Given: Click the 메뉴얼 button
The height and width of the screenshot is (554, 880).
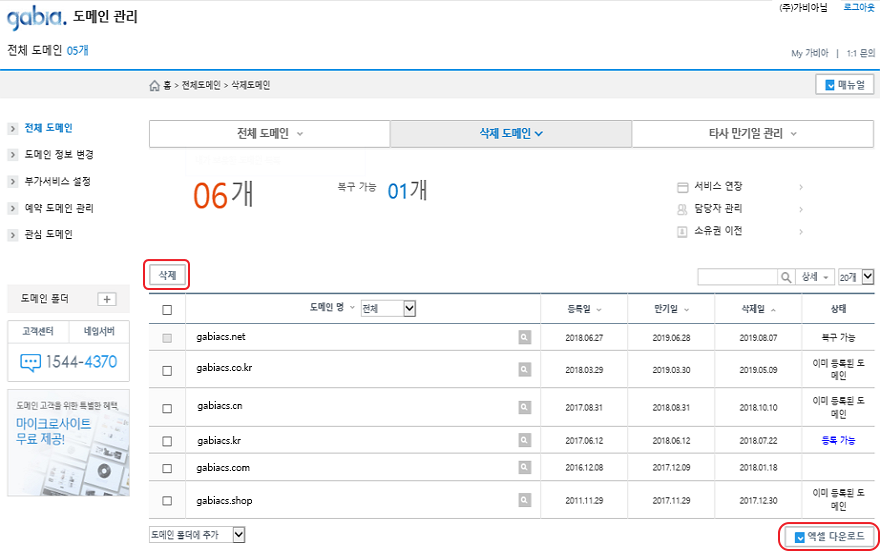Looking at the screenshot, I should click(x=845, y=85).
